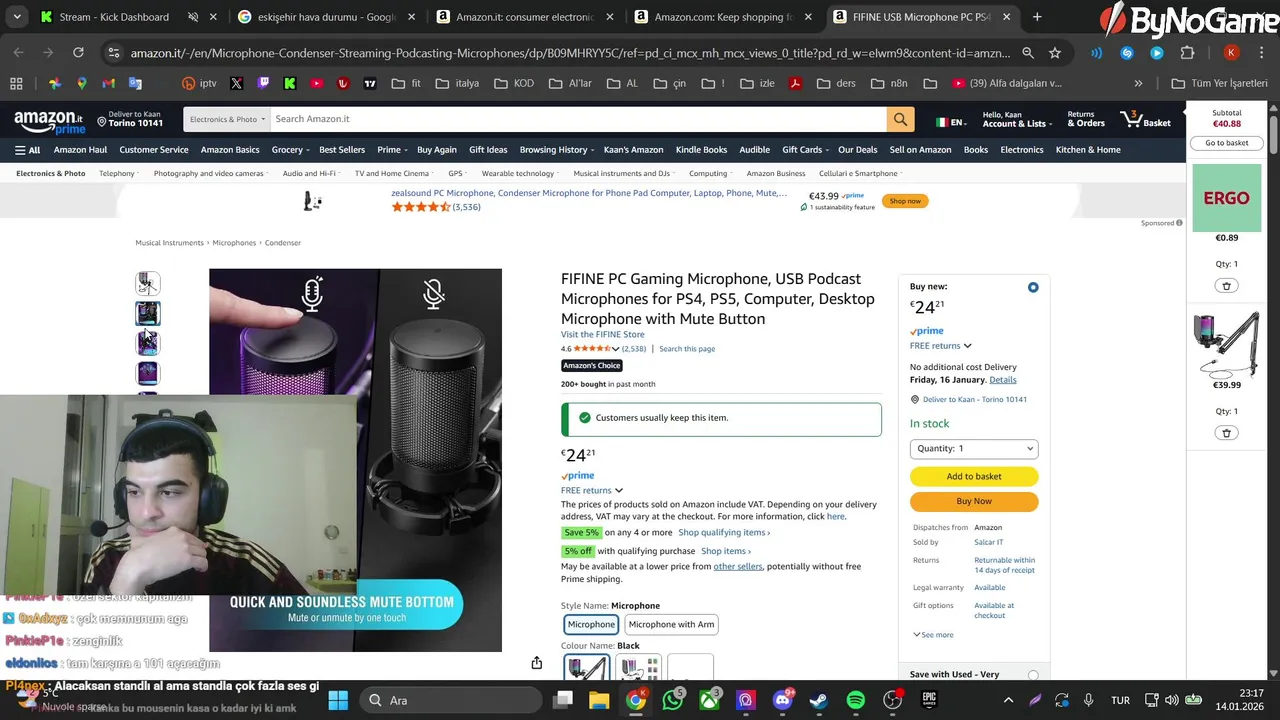Click the other sellers link
Viewport: 1280px width, 720px height.
(738, 567)
